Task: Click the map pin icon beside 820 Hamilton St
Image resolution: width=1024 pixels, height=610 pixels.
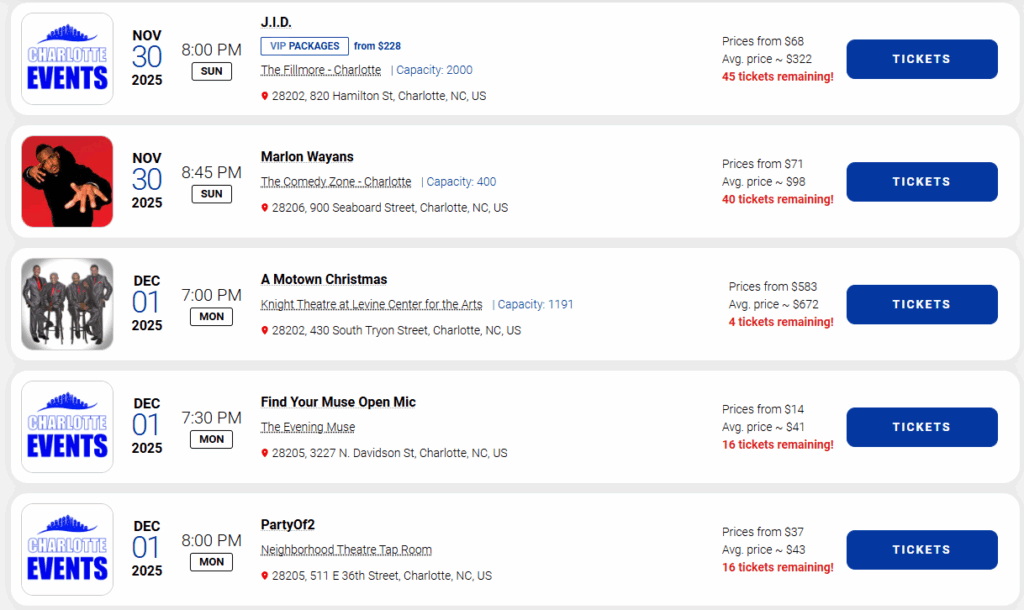Action: (265, 97)
